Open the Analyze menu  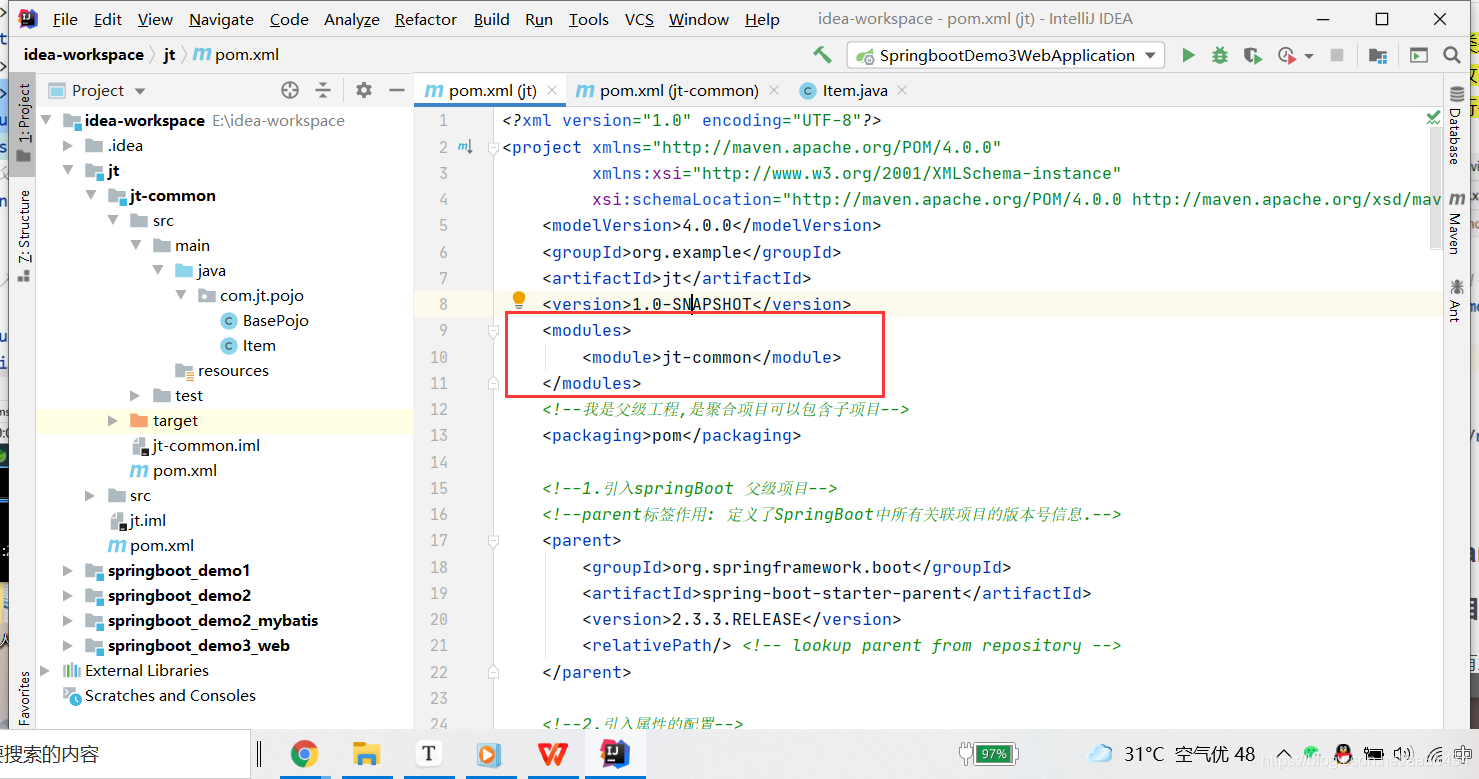pyautogui.click(x=352, y=19)
